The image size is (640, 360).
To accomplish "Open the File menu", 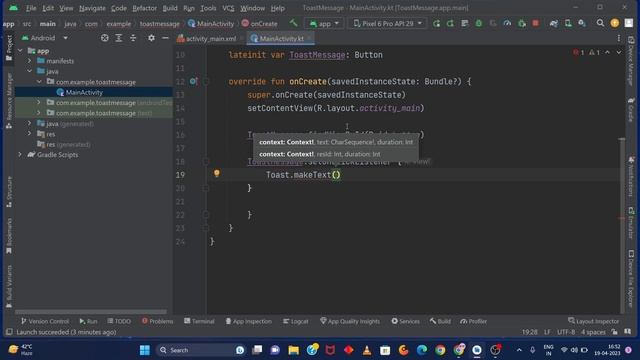I will point(31,8).
